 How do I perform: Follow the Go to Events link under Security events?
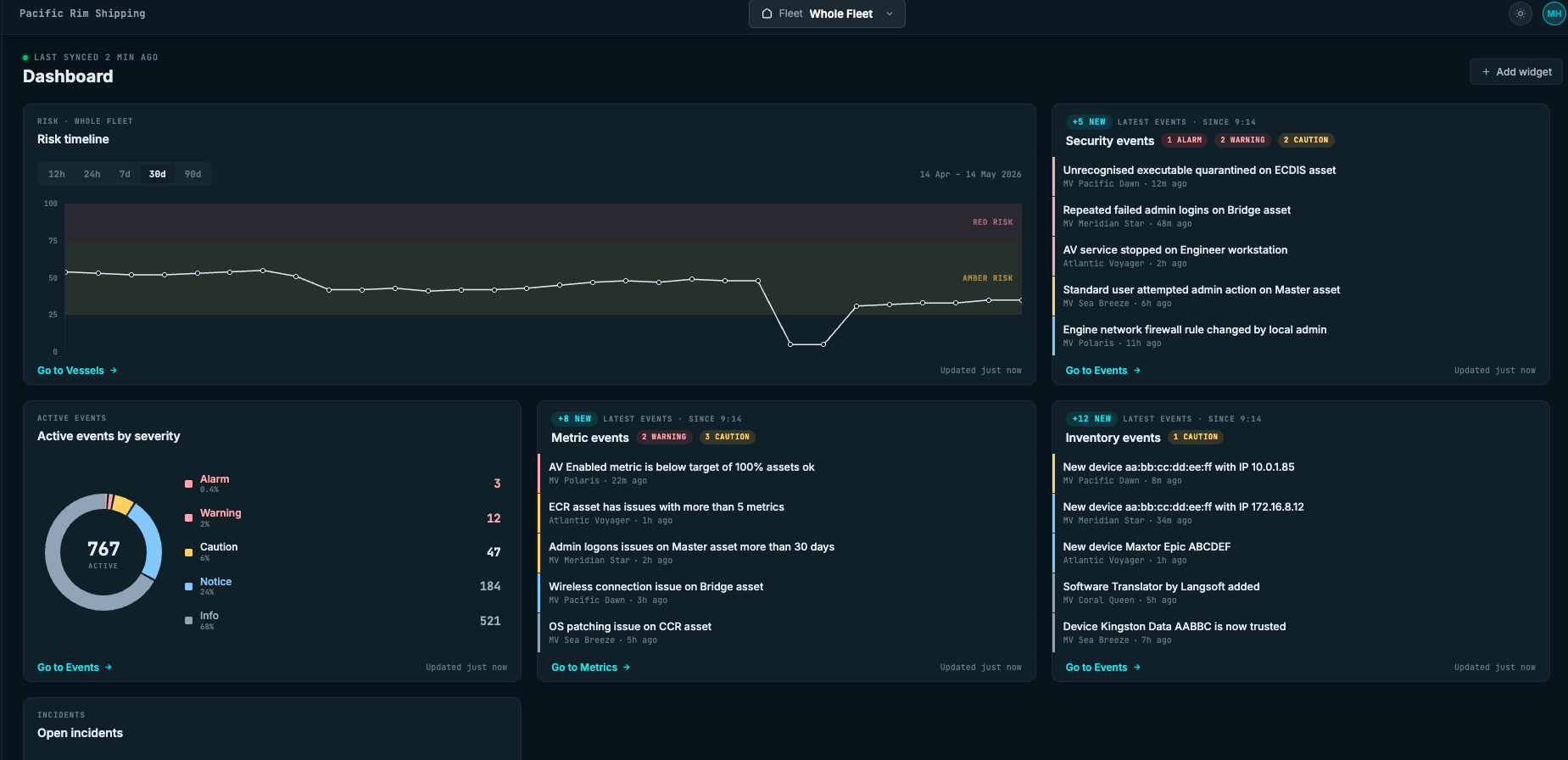[x=1096, y=371]
